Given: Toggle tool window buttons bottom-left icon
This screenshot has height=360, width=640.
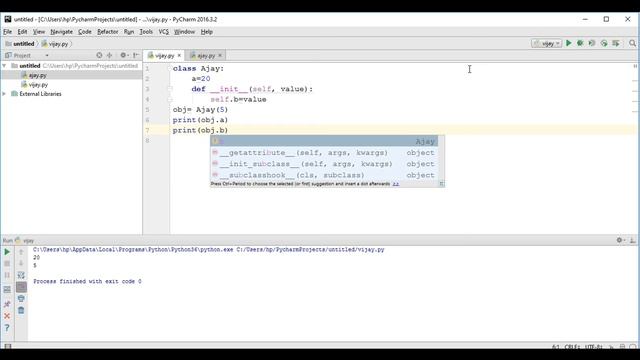Looking at the screenshot, I should click(x=7, y=346).
